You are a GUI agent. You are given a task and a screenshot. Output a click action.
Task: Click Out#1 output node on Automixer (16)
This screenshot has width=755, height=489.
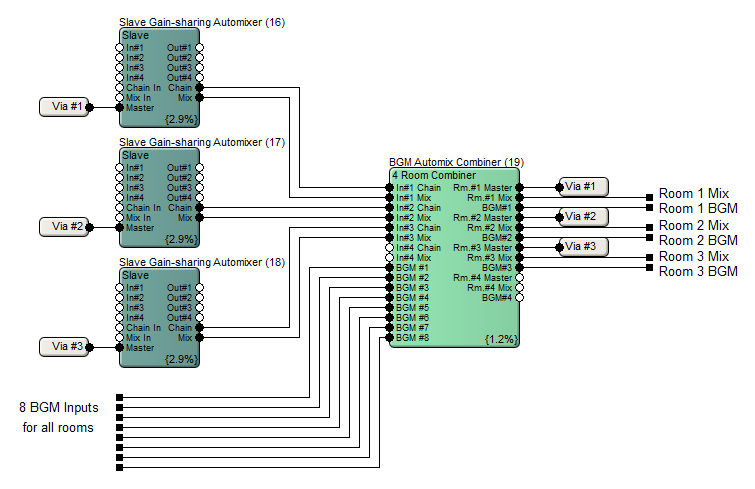tap(199, 48)
